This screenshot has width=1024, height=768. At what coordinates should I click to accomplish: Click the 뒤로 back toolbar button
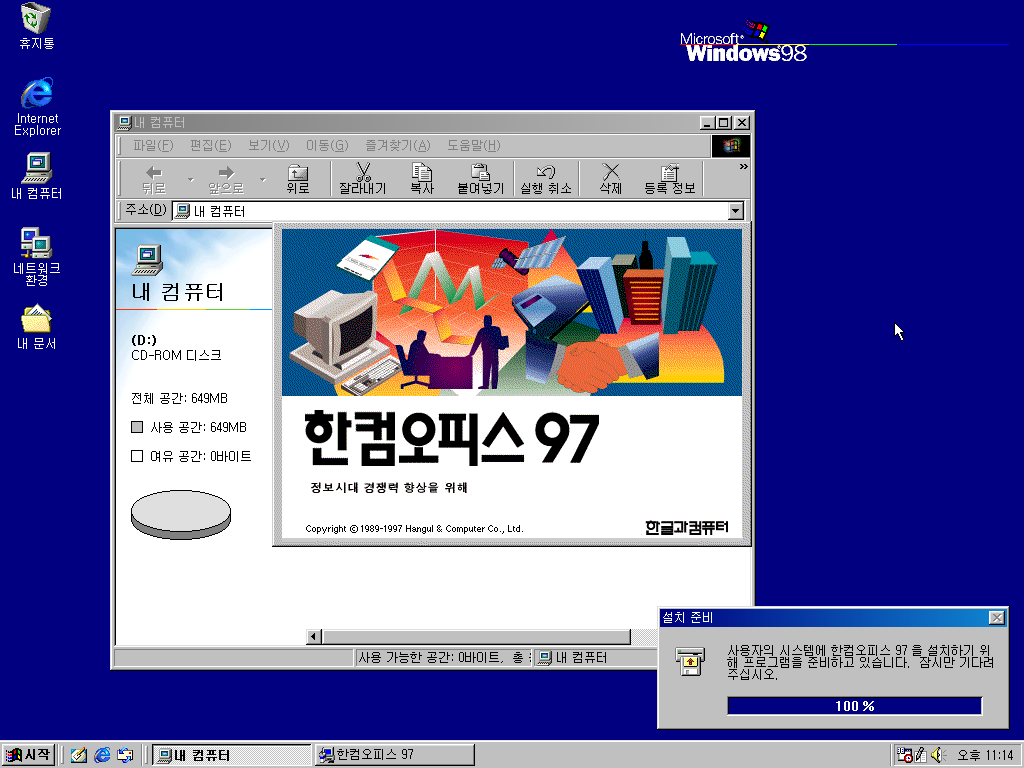(x=153, y=179)
